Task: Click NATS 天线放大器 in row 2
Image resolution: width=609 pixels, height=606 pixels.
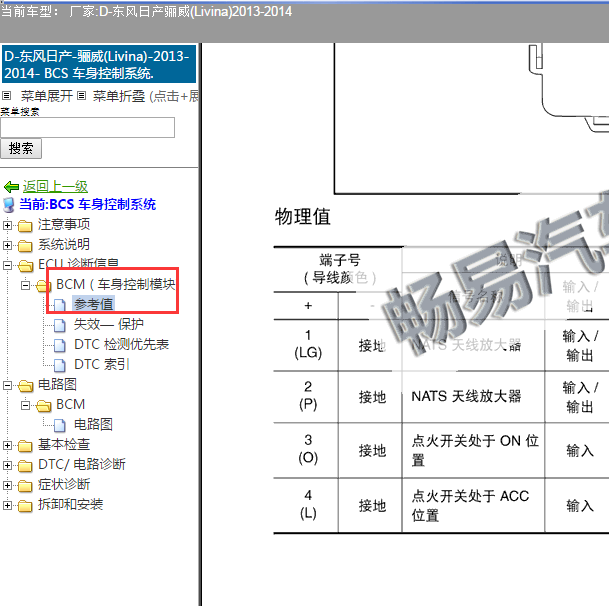Action: (x=466, y=397)
